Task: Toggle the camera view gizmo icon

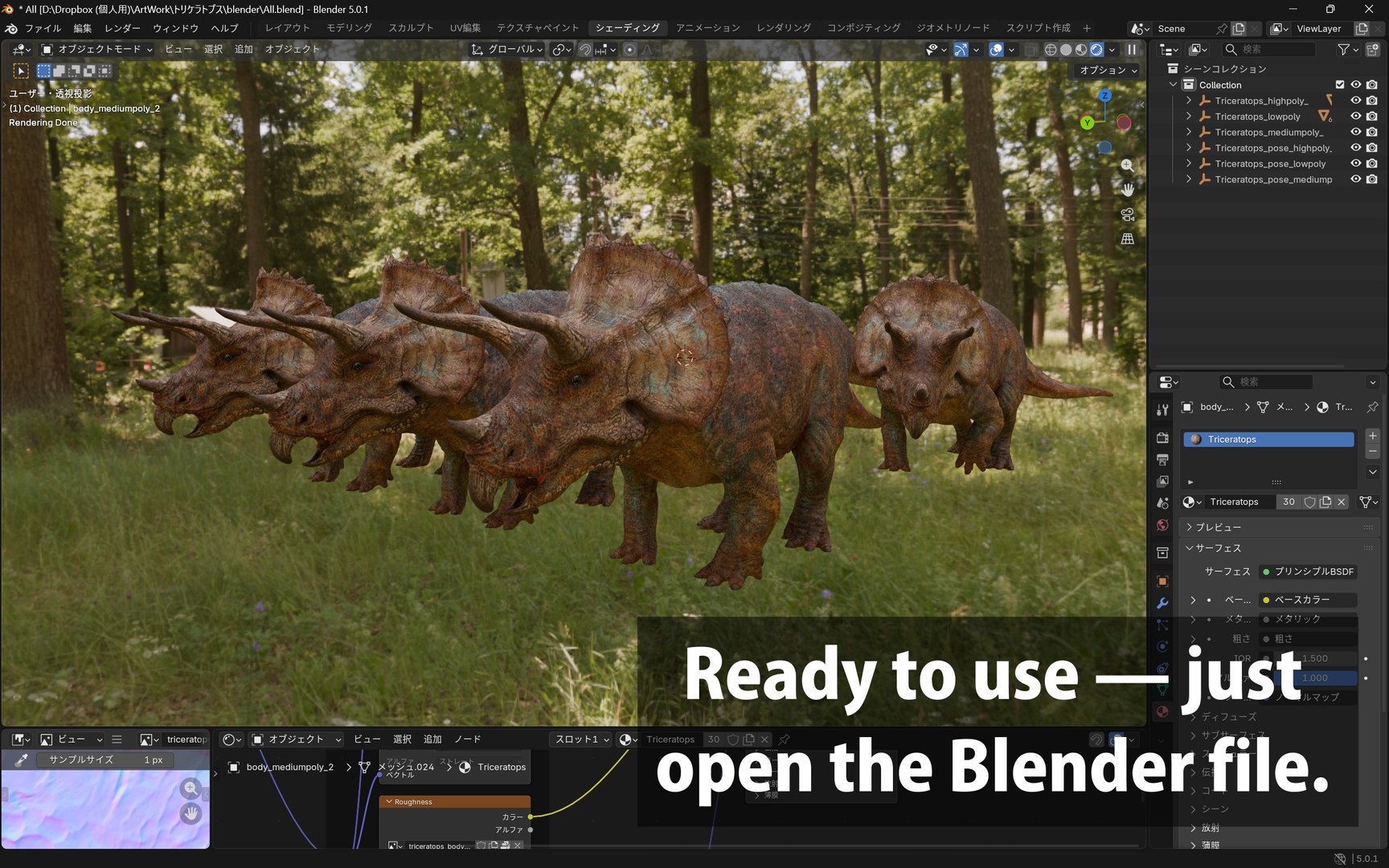Action: [1128, 215]
